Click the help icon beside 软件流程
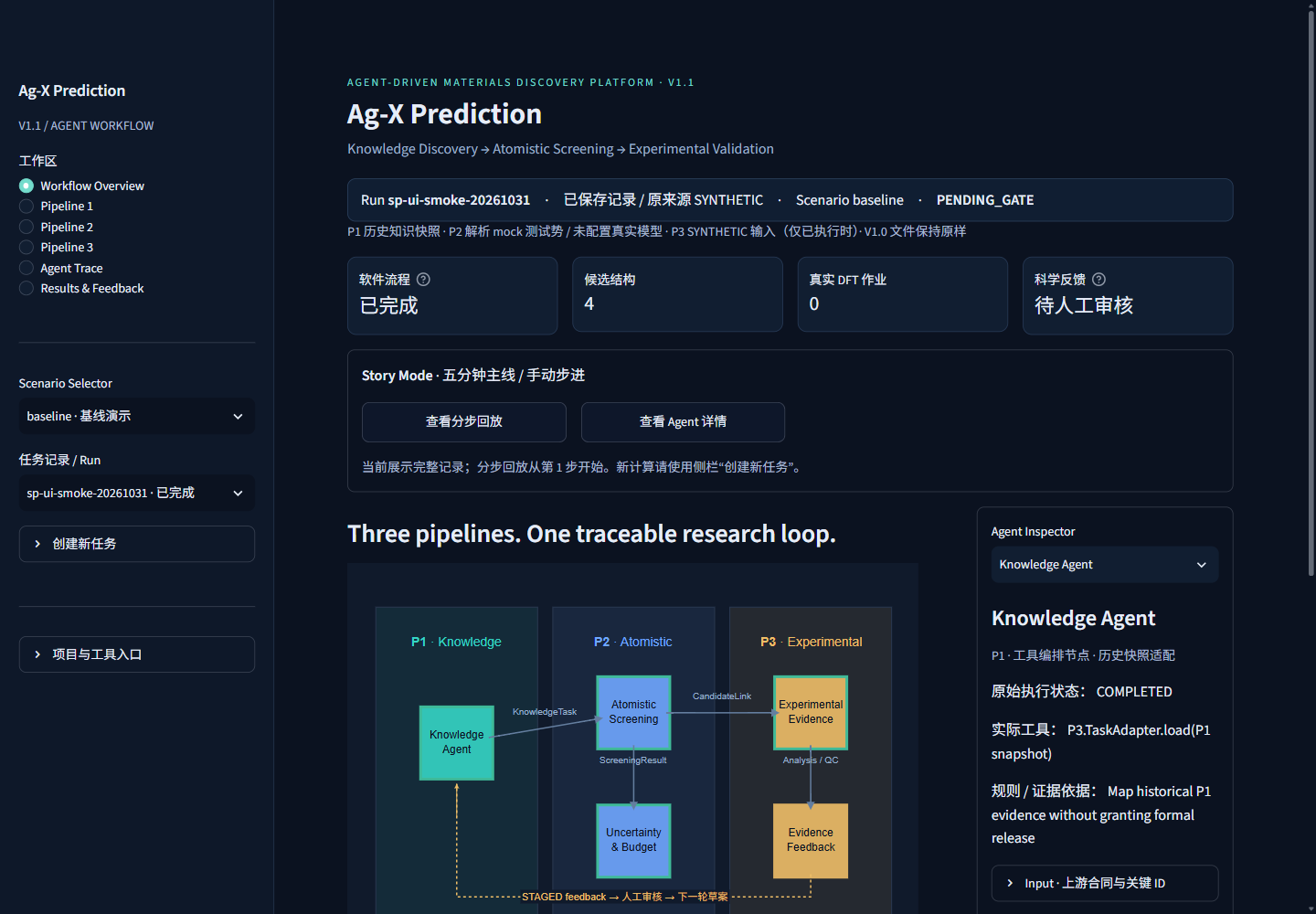The height and width of the screenshot is (914, 1316). point(423,280)
